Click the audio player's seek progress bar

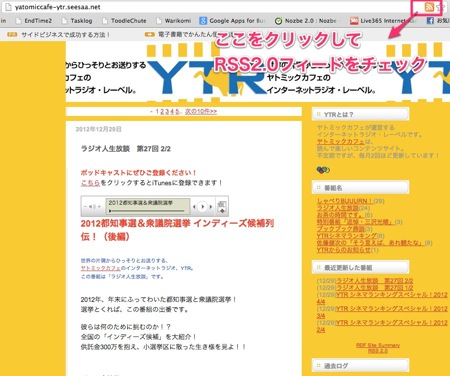147,211
